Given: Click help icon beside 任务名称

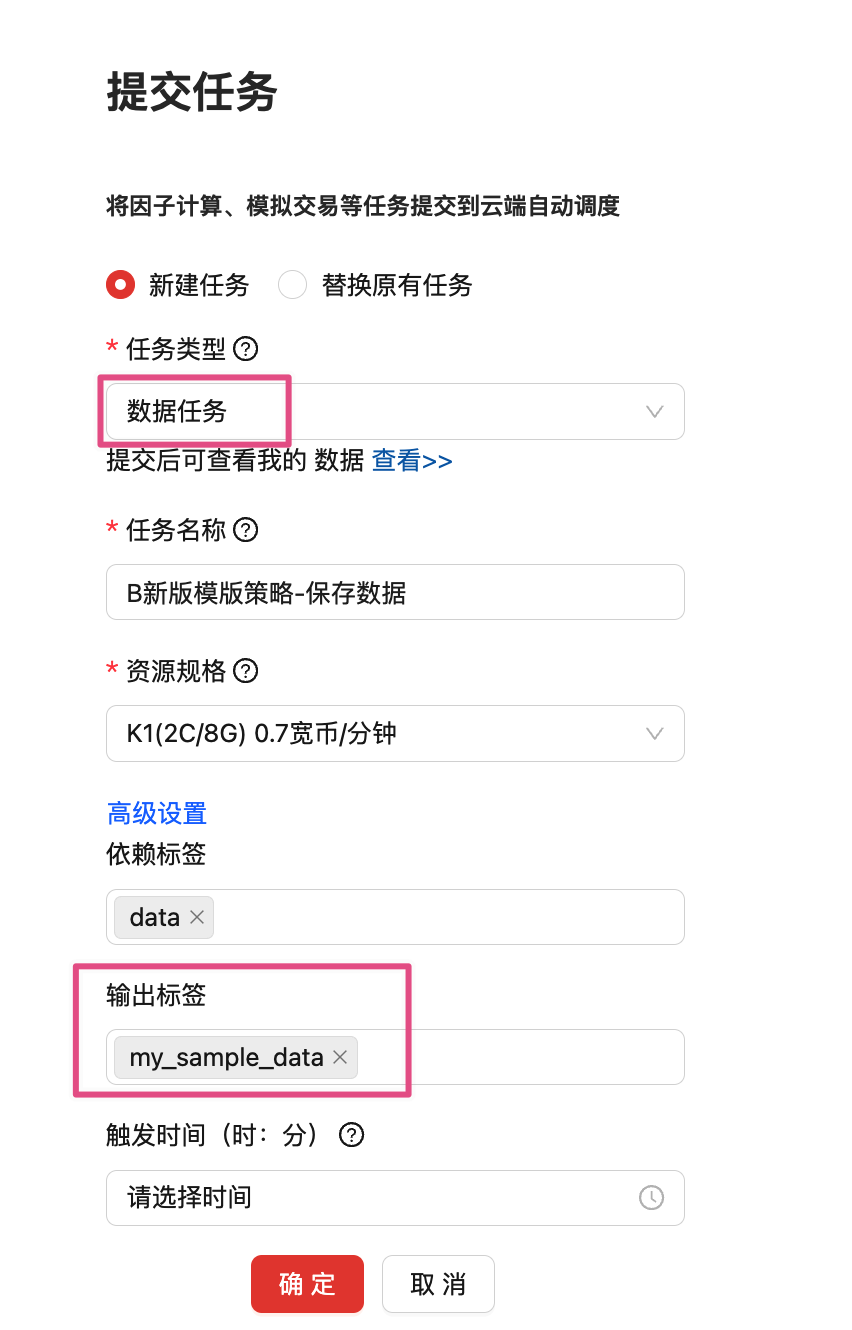Looking at the screenshot, I should point(245,529).
